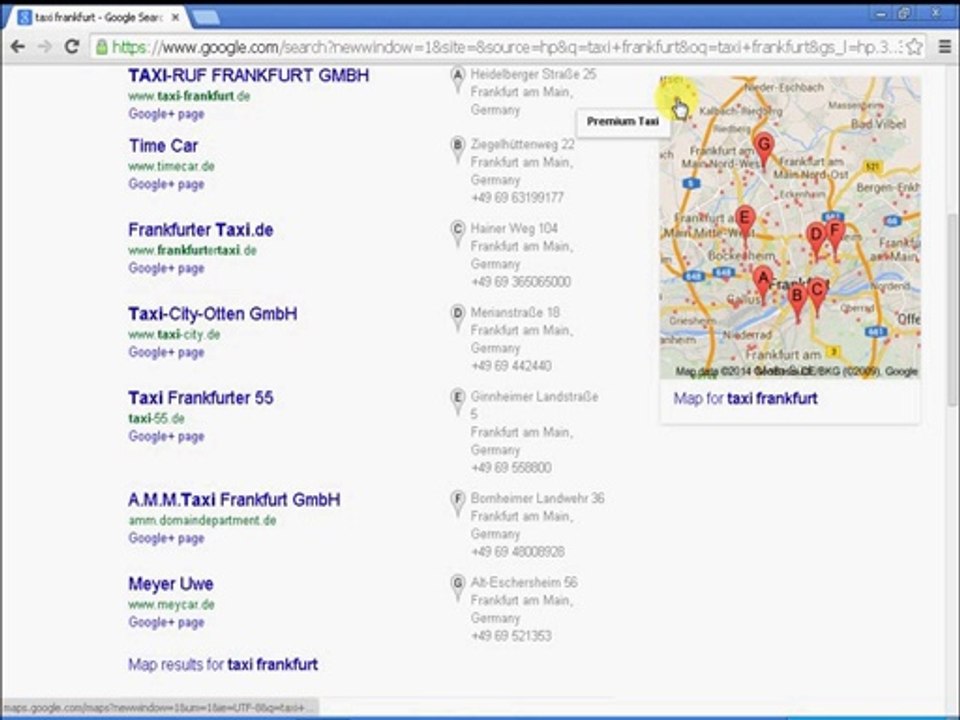960x720 pixels.
Task: Open the Meyer Uwe result link
Action: [x=171, y=584]
